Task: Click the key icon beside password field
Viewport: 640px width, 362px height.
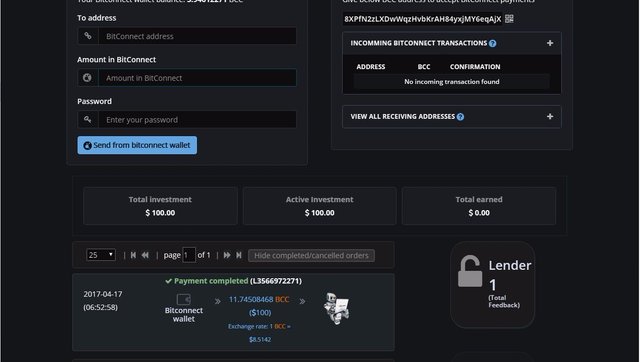Action: pos(87,120)
